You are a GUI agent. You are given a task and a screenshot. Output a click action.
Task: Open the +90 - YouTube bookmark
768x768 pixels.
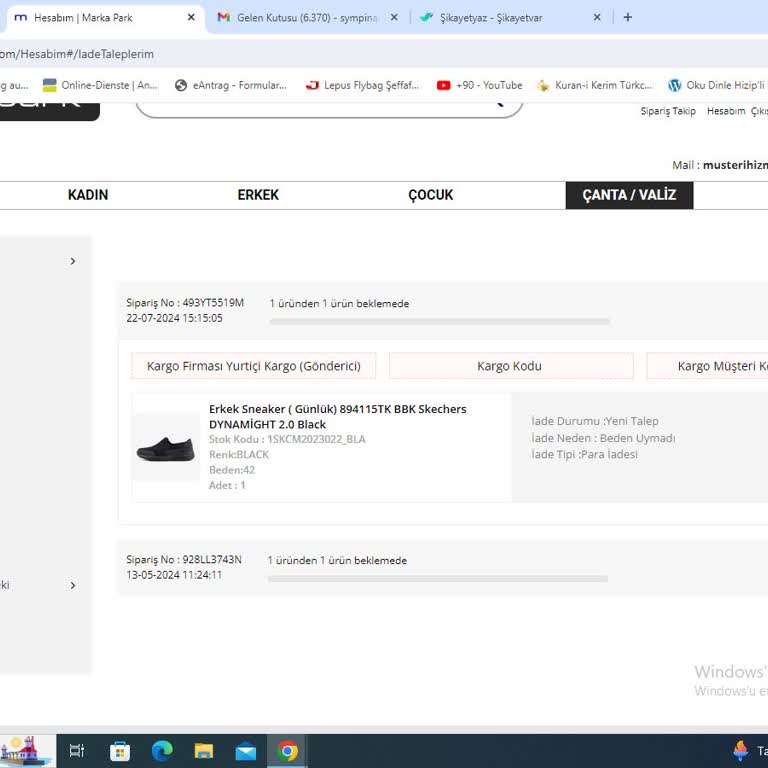480,85
